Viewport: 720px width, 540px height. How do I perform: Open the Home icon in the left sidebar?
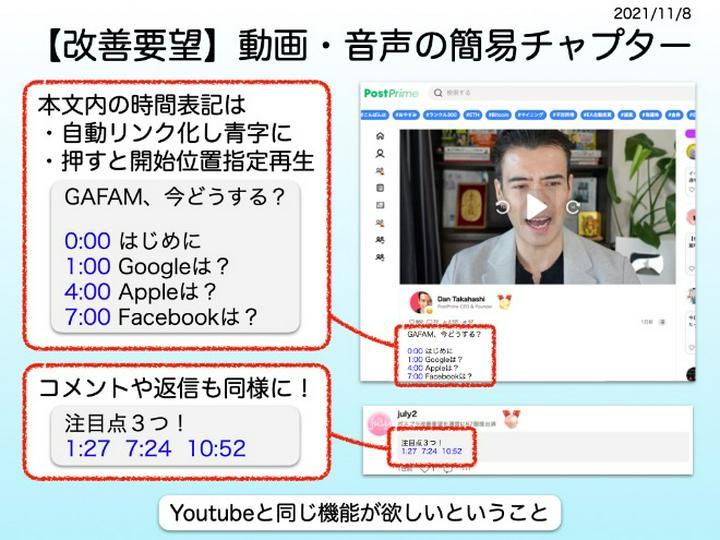(x=380, y=136)
